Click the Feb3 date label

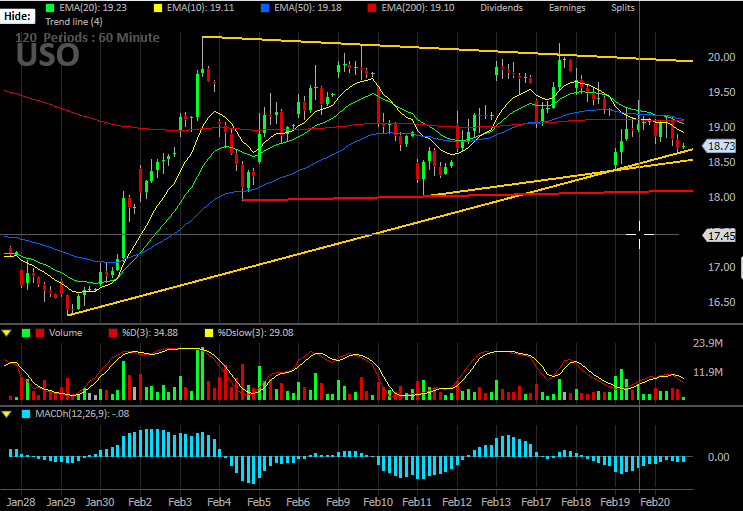coord(180,502)
